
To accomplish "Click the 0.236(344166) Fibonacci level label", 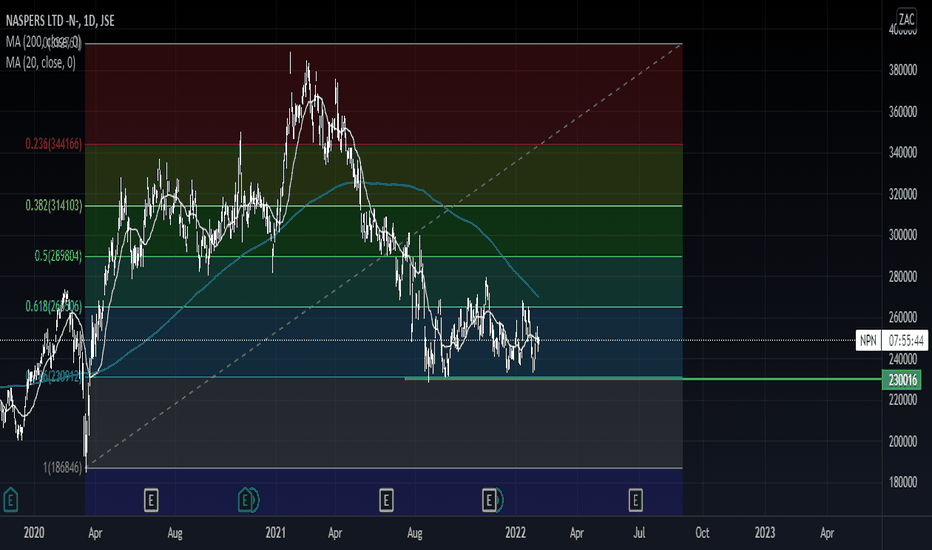I will pos(53,143).
